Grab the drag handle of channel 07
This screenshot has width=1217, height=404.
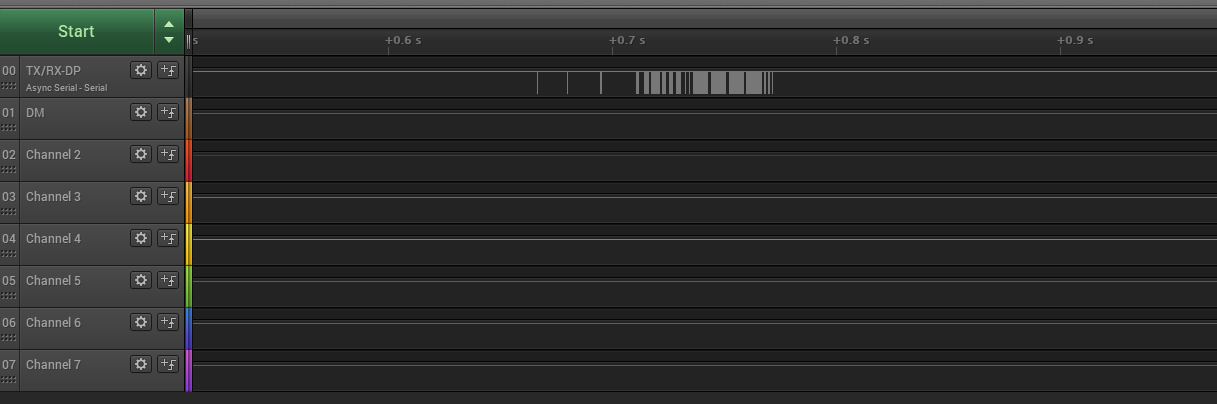tap(8, 380)
